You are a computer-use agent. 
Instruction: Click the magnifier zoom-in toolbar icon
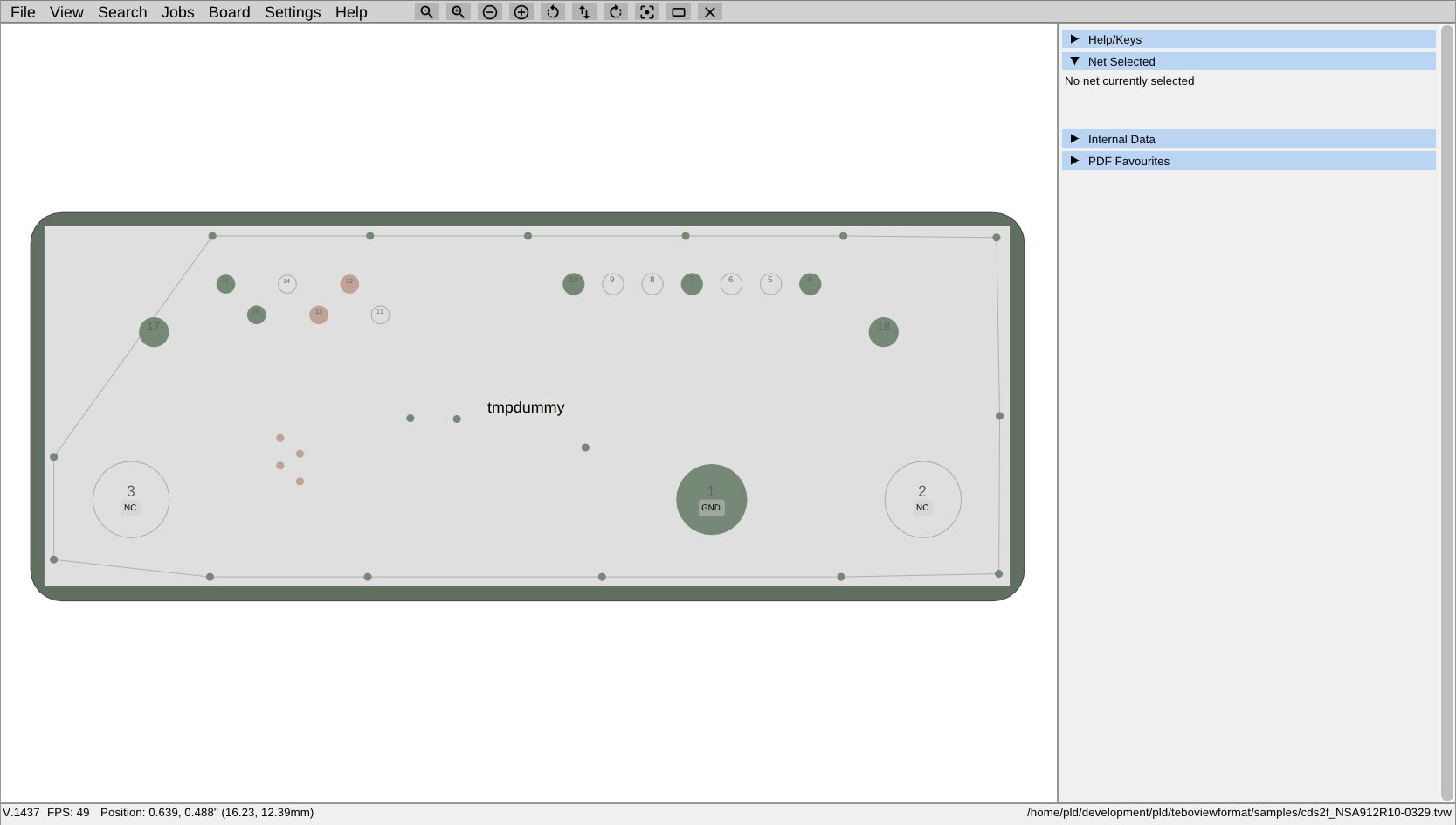(458, 12)
